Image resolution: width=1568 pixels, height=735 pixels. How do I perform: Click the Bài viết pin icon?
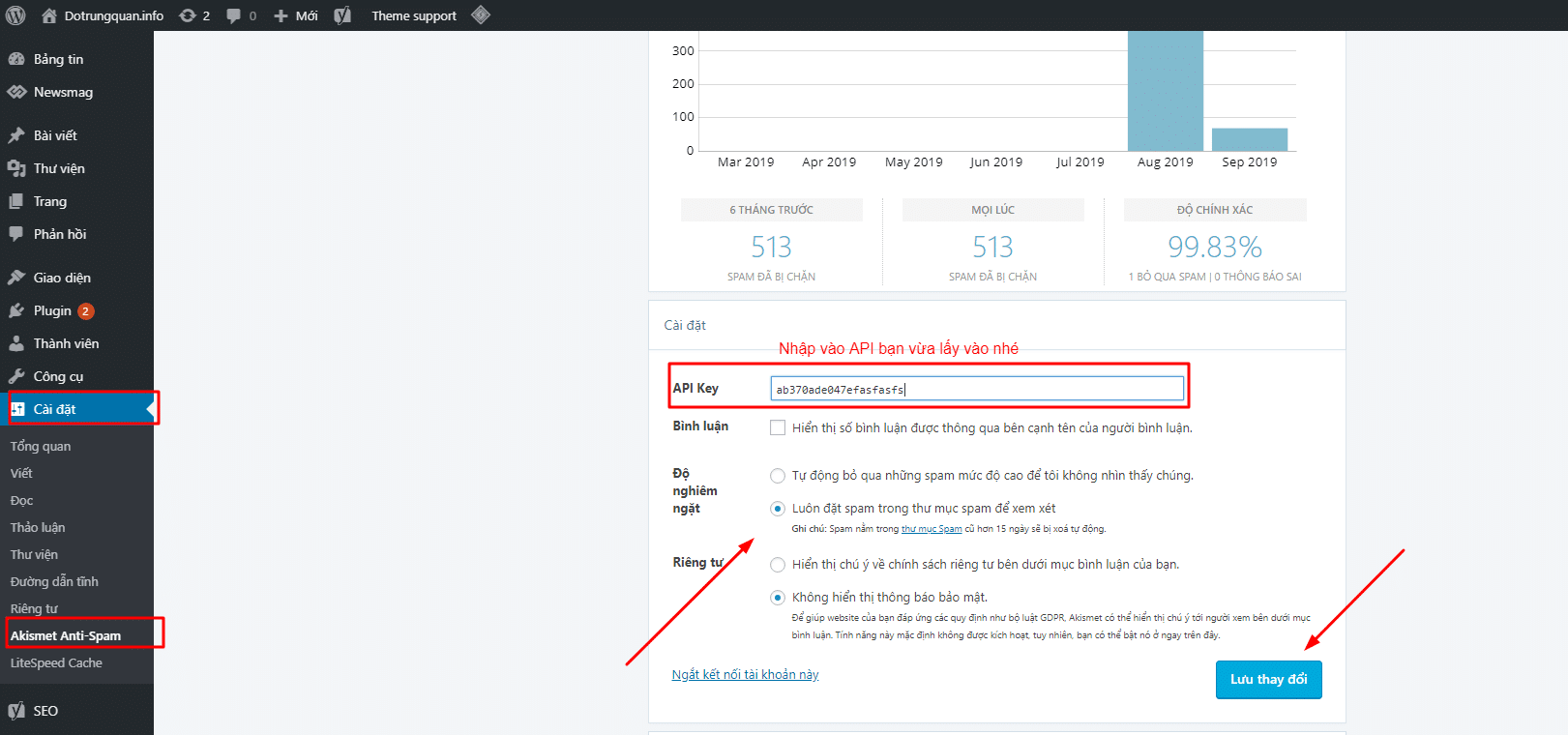(16, 135)
